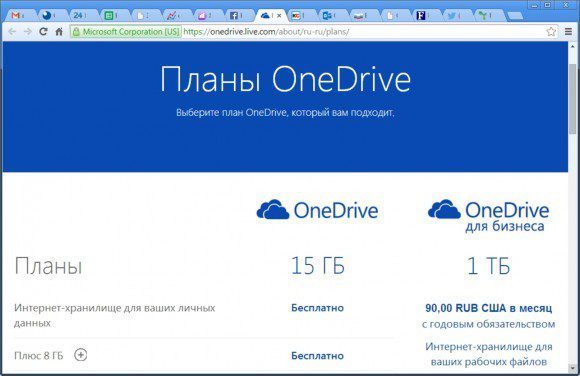
Task: Click the OneDrive для бизнеса cloud logo
Action: (x=489, y=216)
